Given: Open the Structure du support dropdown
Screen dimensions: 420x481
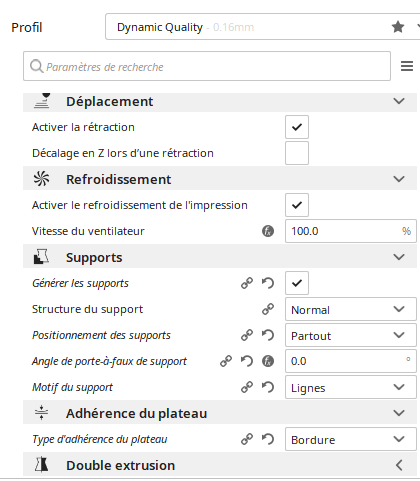Looking at the screenshot, I should [x=351, y=309].
